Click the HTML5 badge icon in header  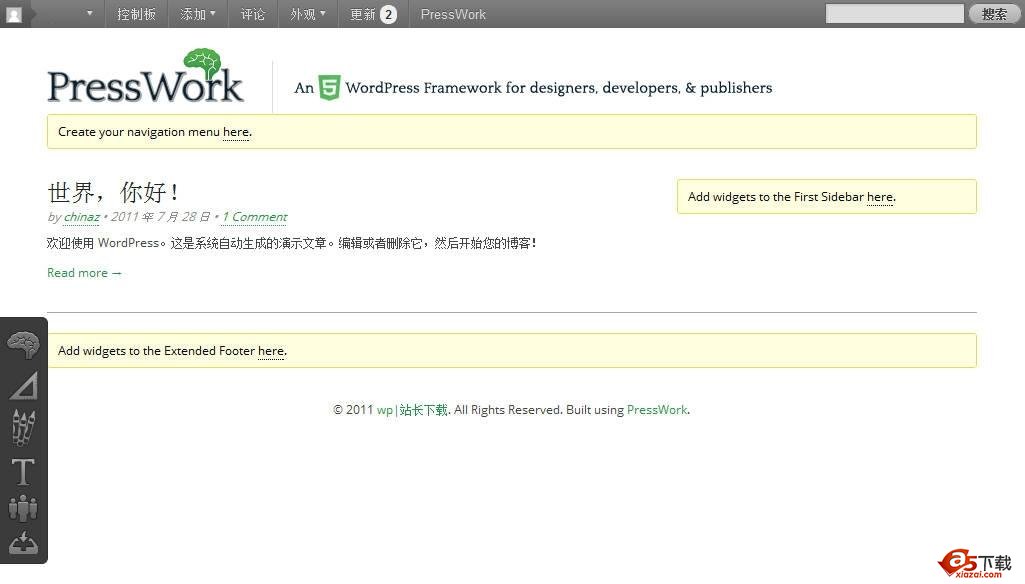329,88
